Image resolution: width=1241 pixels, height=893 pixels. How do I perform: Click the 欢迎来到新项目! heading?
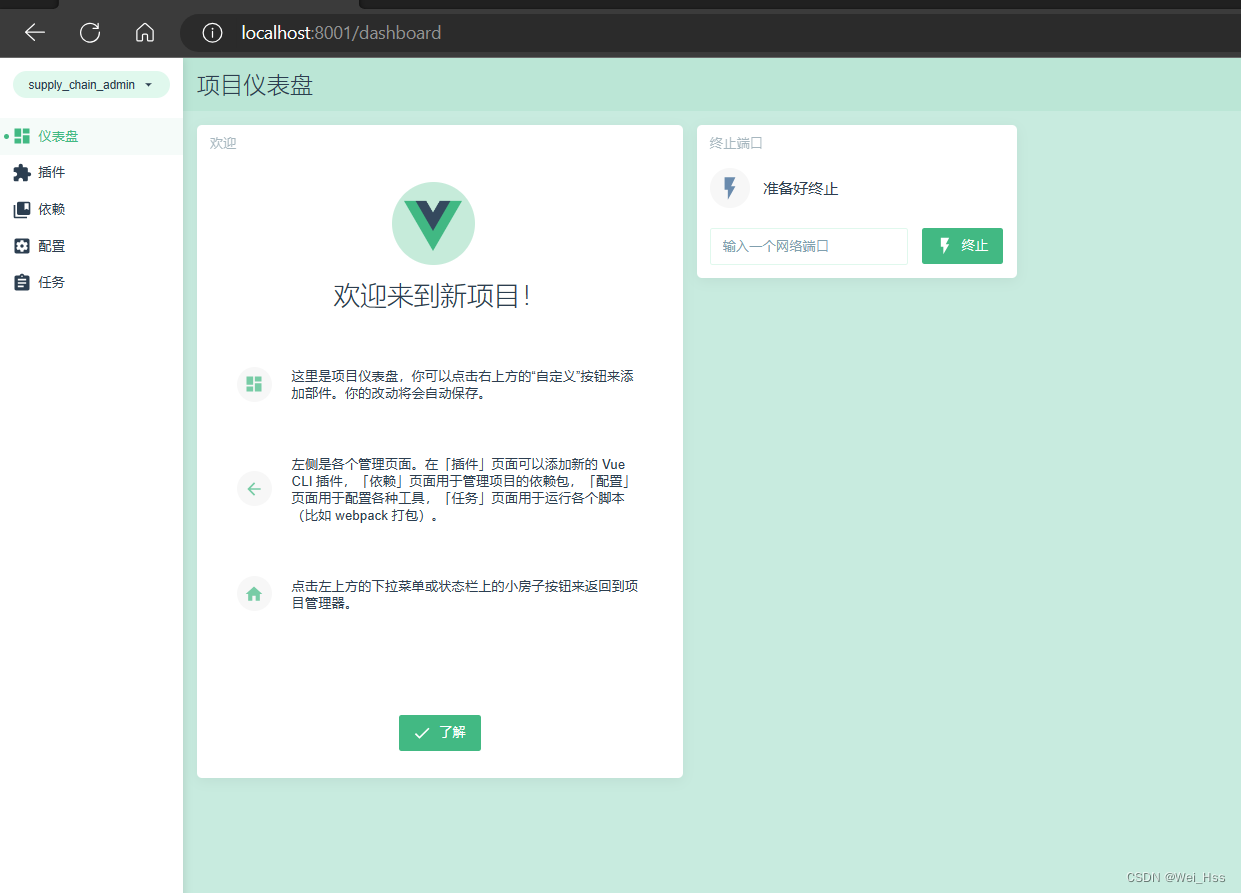tap(432, 296)
